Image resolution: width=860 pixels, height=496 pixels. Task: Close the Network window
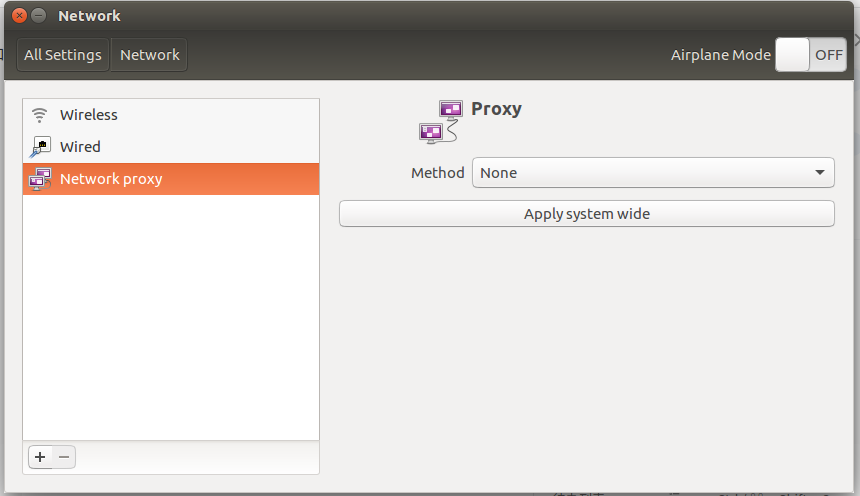point(19,15)
